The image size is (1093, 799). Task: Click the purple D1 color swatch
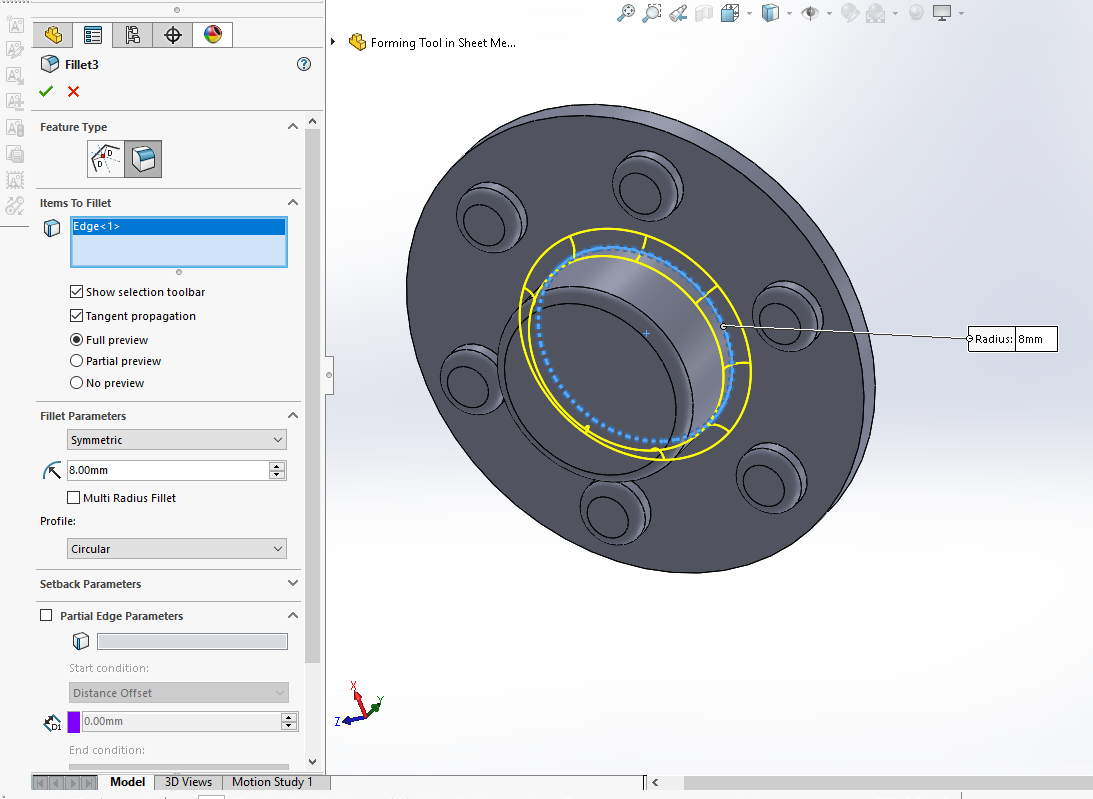click(x=73, y=721)
